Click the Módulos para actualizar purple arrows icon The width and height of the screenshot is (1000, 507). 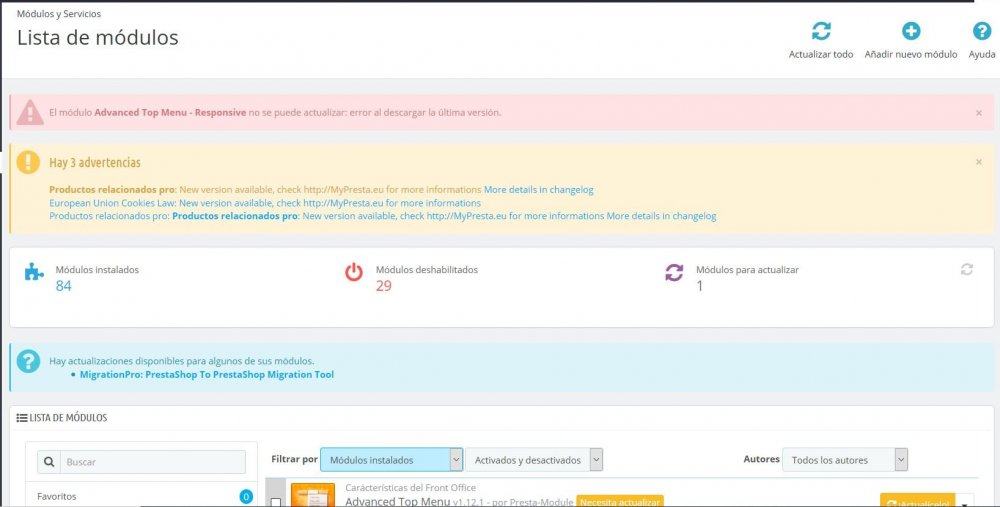pos(674,272)
